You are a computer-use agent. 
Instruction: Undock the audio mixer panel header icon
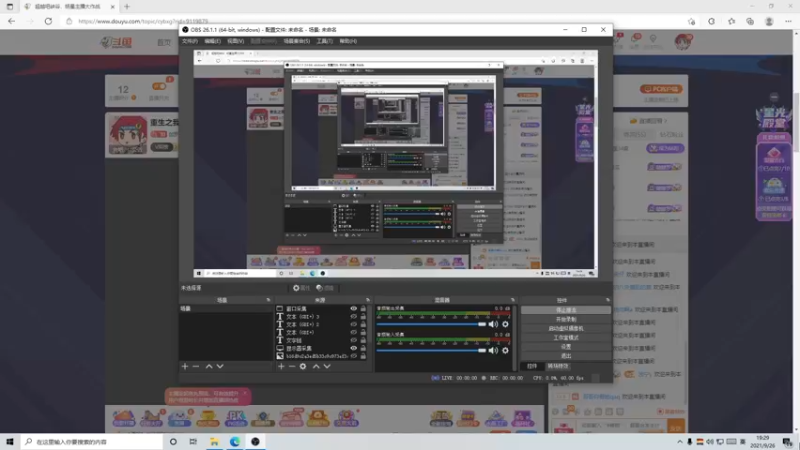click(x=512, y=300)
